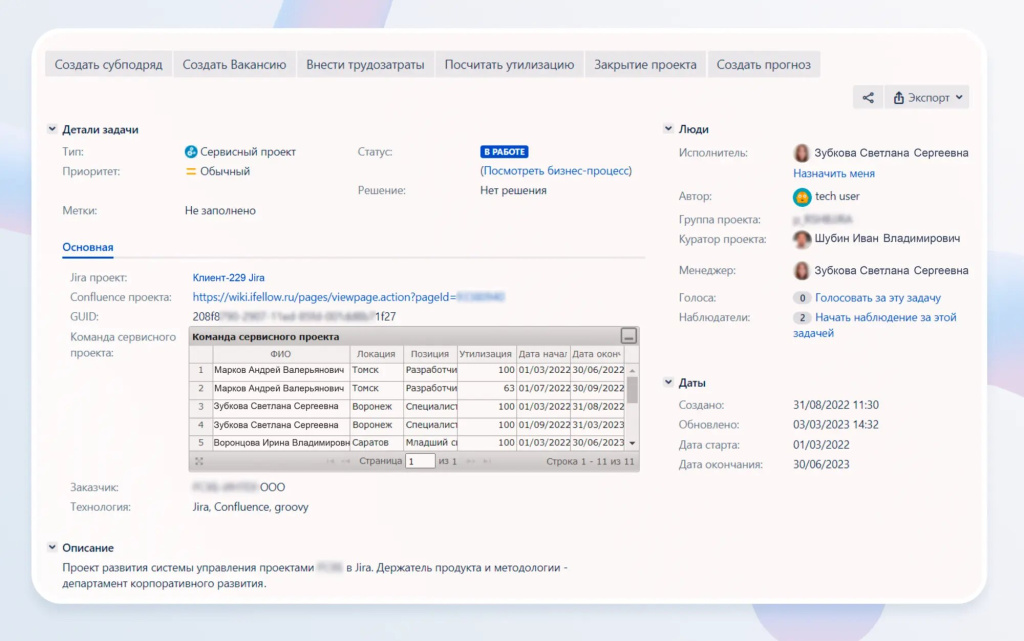Screen dimensions: 1024x641
Task: Select row 2 Марков with utilization 63
Action: pos(406,388)
